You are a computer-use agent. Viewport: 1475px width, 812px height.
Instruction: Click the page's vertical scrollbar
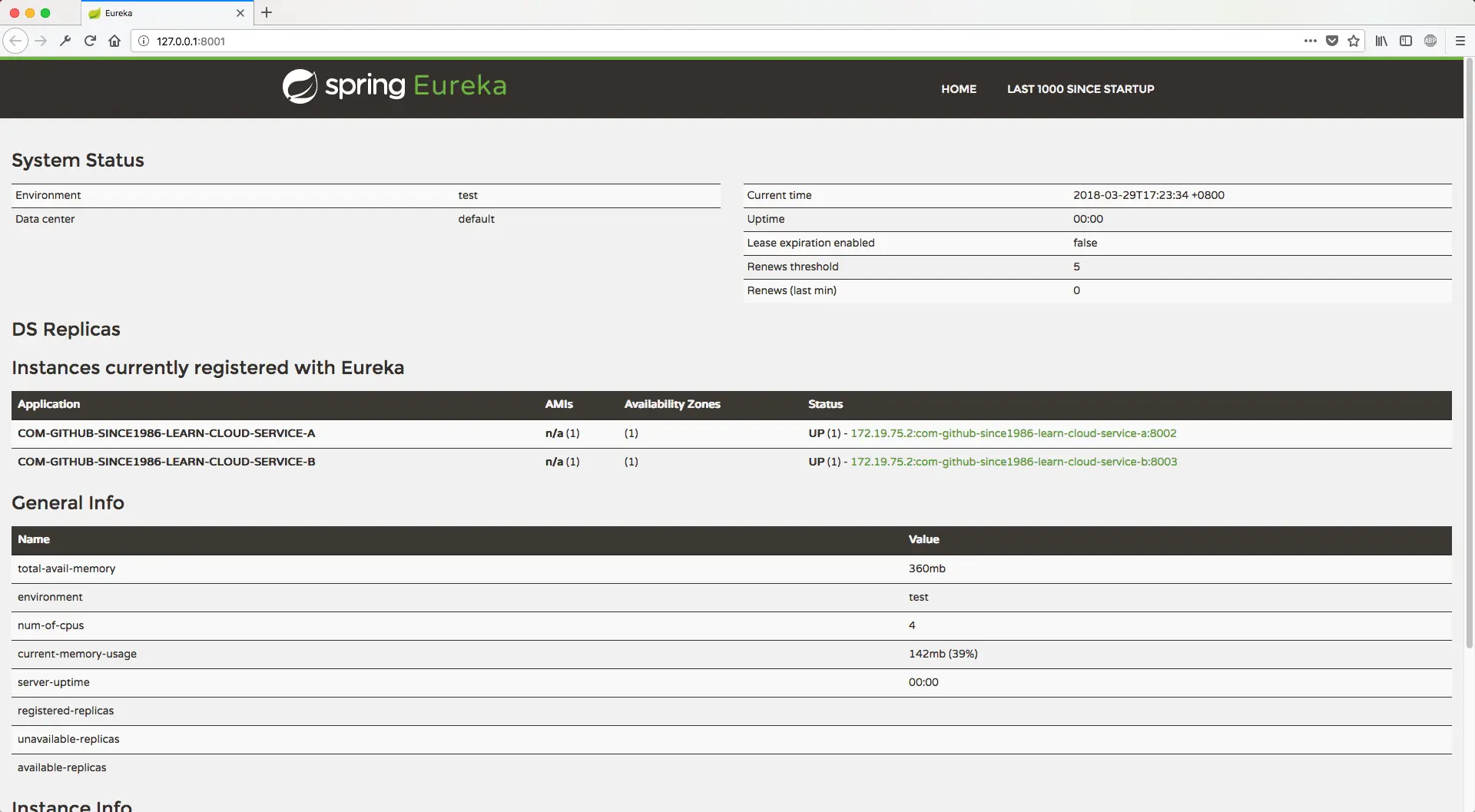1469,353
